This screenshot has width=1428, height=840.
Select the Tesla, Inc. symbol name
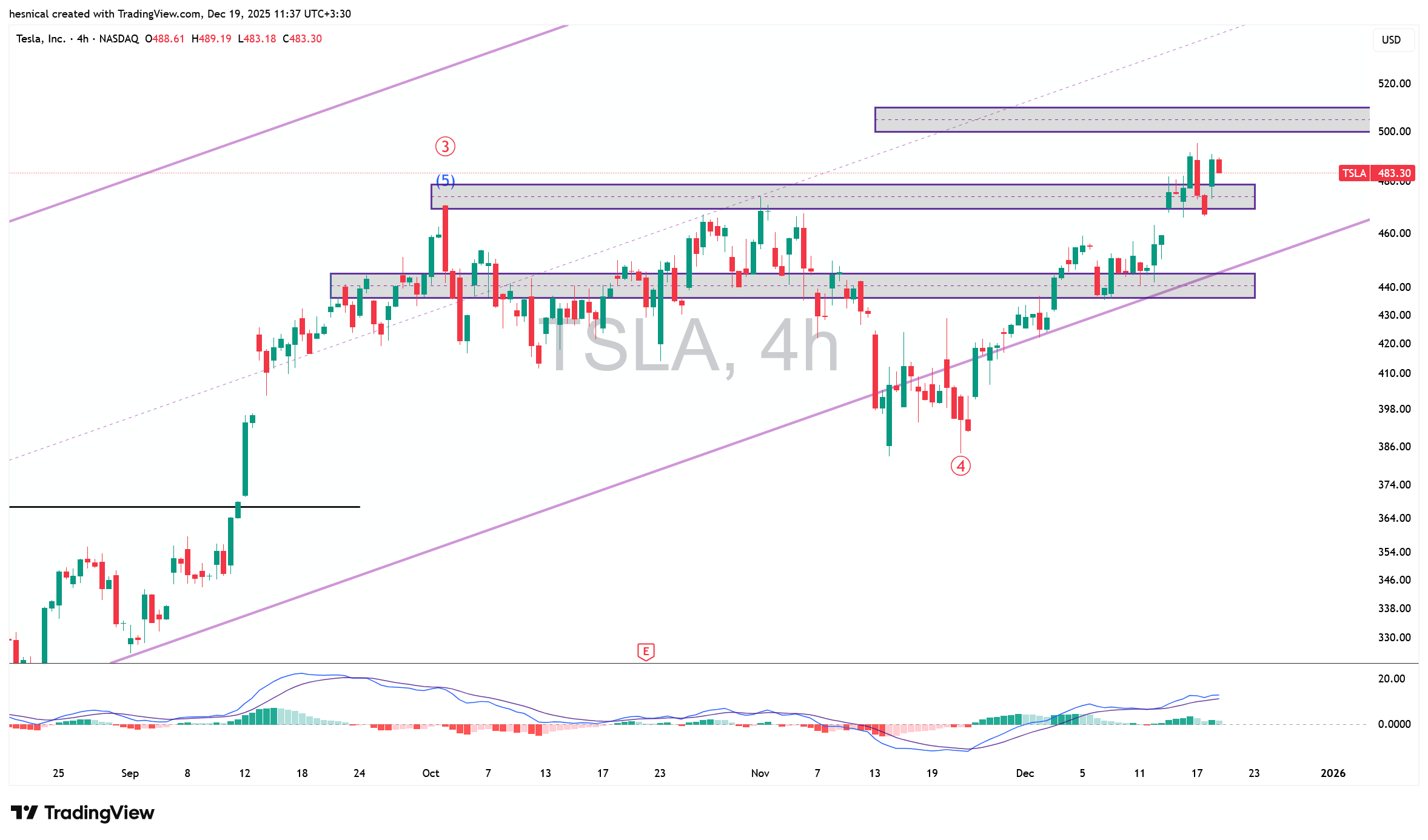click(x=41, y=39)
